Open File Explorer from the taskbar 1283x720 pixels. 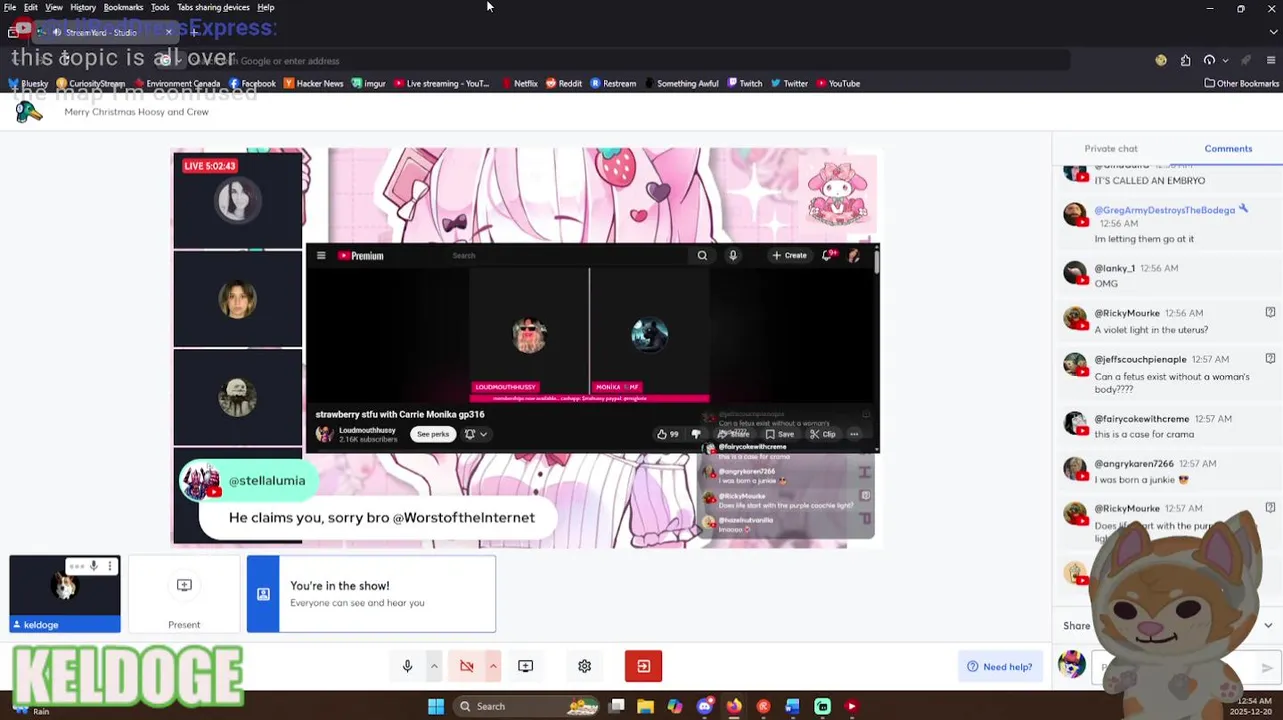pos(646,707)
